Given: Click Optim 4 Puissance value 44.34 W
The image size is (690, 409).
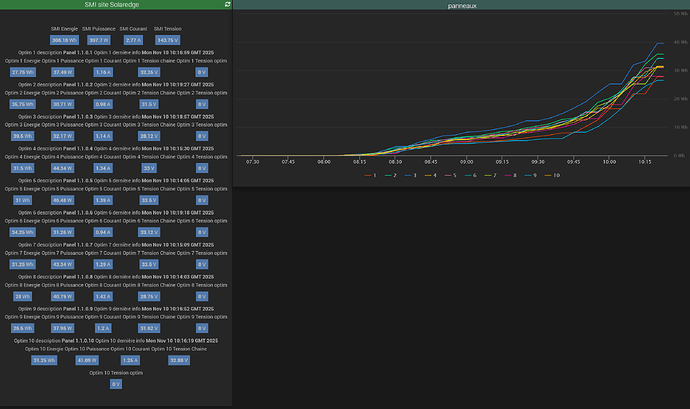Looking at the screenshot, I should pyautogui.click(x=62, y=168).
